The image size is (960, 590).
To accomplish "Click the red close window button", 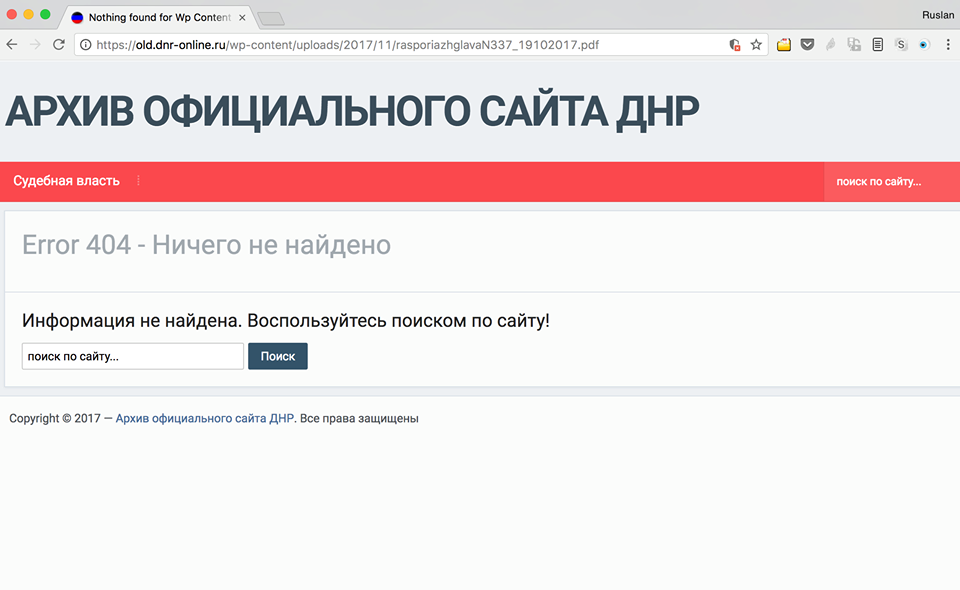I will click(x=12, y=15).
